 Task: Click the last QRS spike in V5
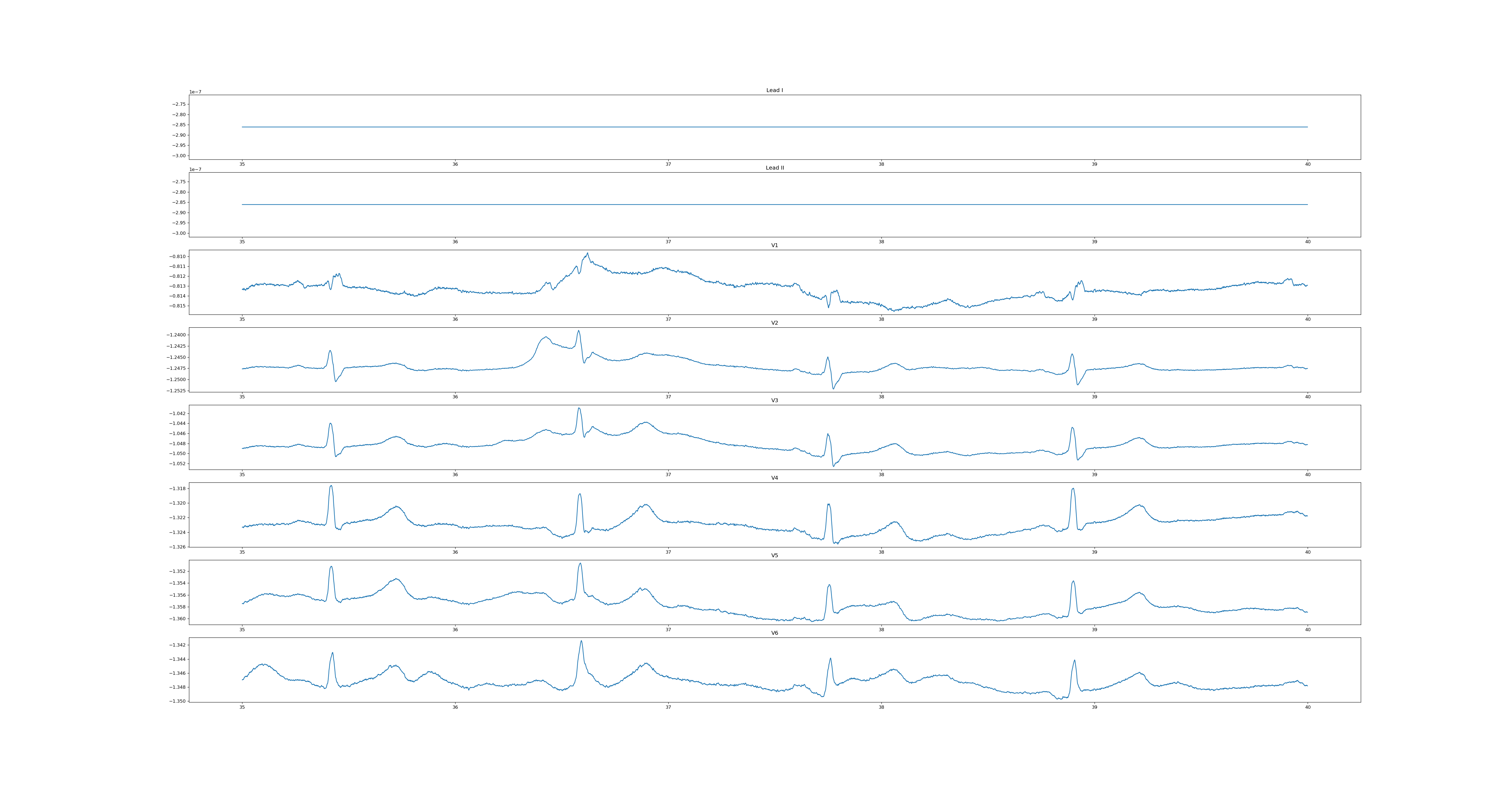(x=1073, y=582)
